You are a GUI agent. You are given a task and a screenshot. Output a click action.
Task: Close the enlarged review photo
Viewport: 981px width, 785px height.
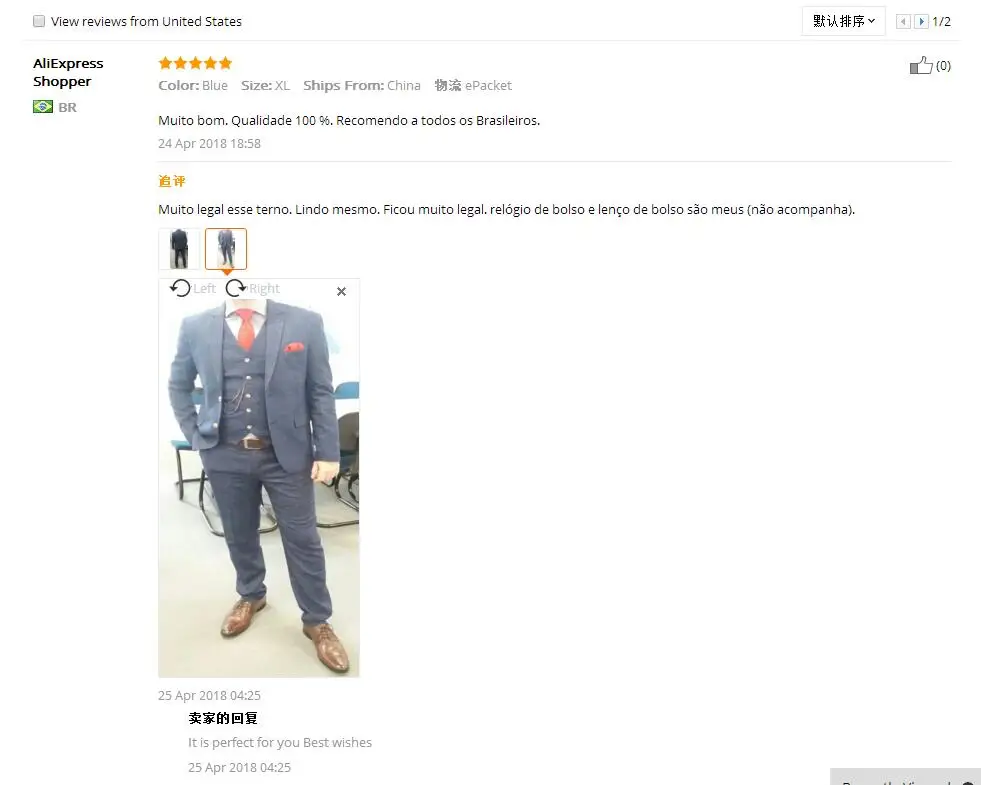coord(342,291)
